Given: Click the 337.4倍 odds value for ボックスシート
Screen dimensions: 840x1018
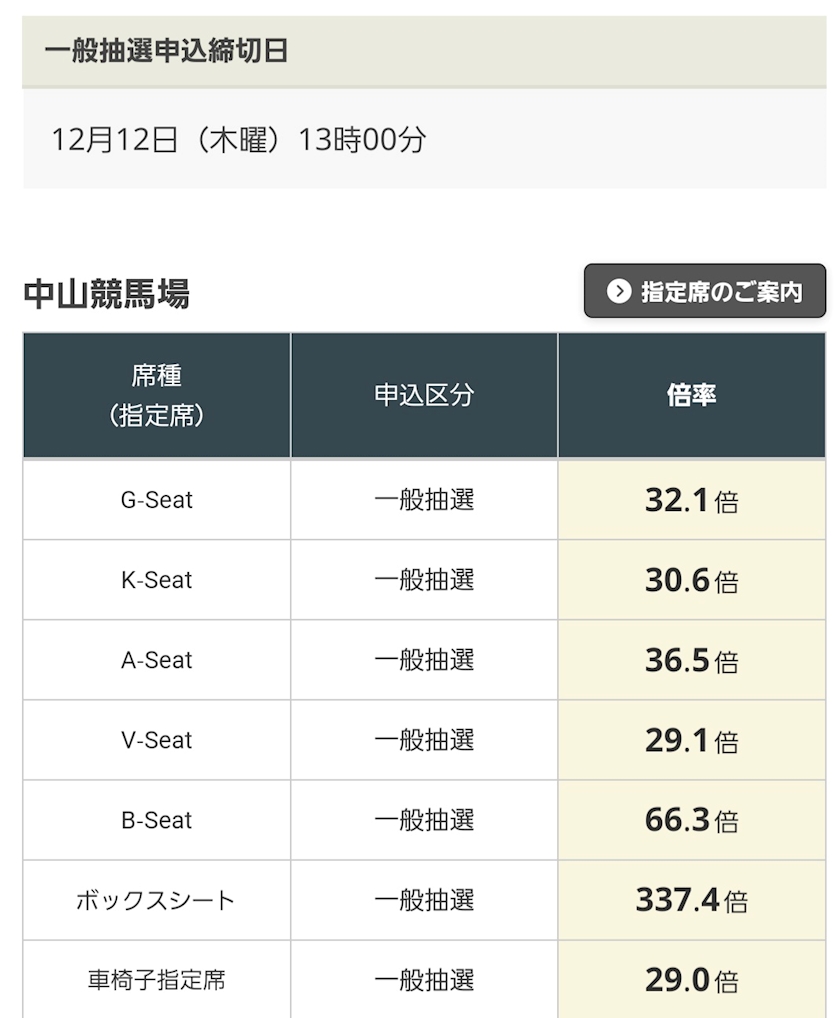Looking at the screenshot, I should point(691,900).
